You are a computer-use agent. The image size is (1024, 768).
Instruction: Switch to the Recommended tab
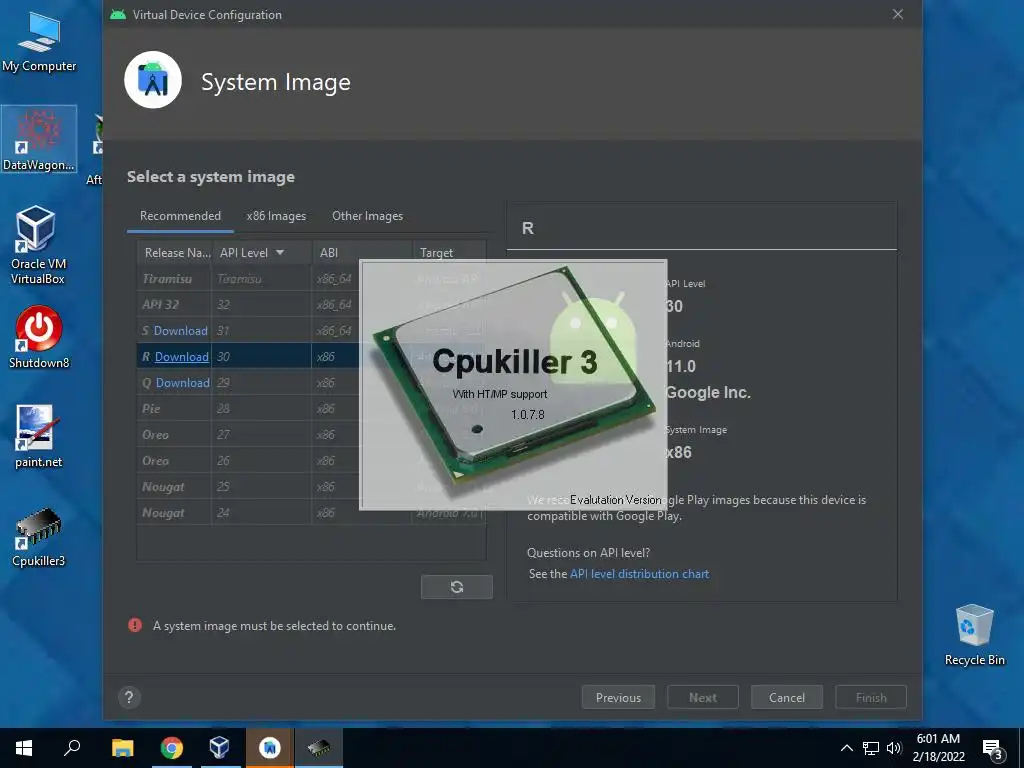180,216
